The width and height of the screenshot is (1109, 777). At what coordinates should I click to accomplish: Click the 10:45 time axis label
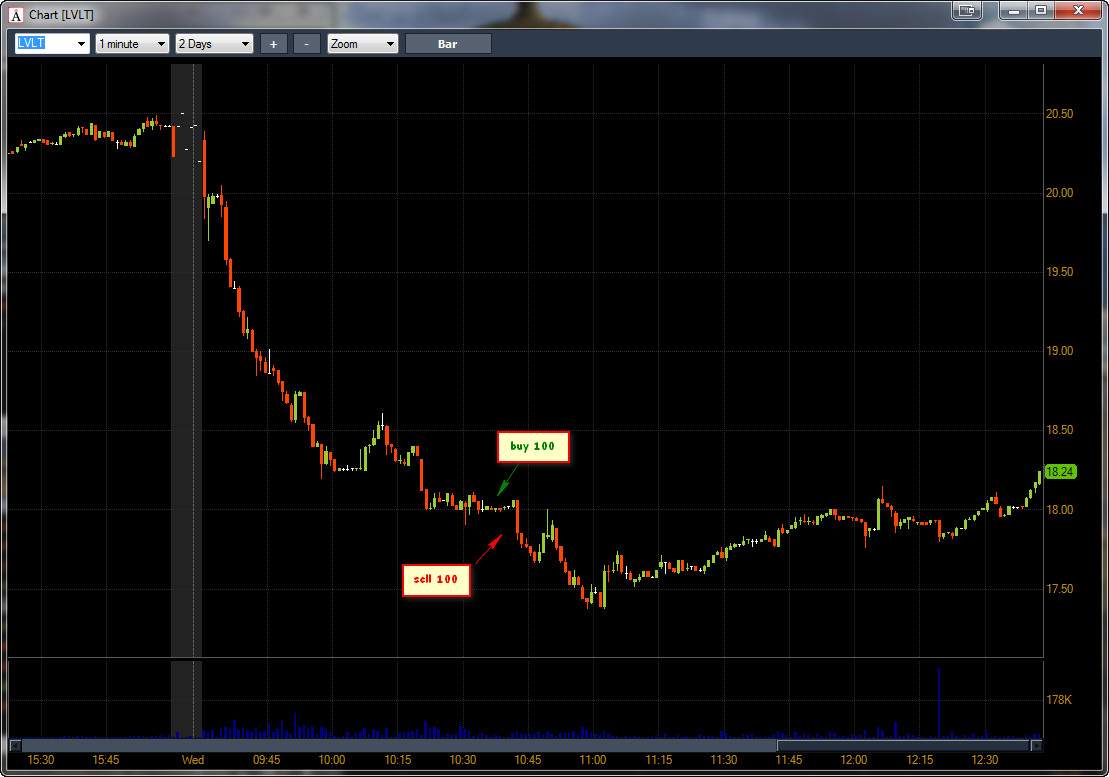click(x=528, y=760)
